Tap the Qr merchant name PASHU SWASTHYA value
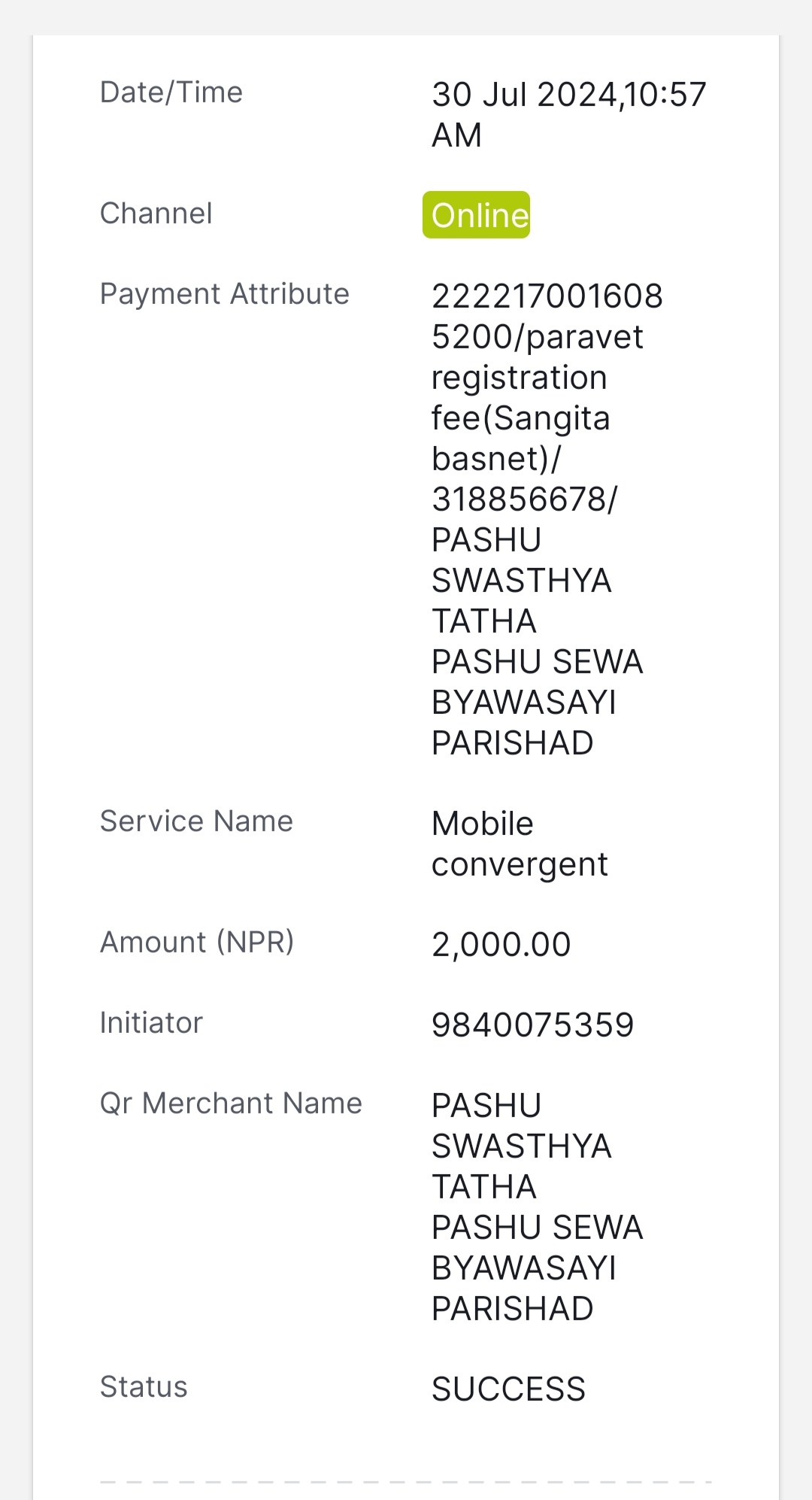 pos(538,1207)
